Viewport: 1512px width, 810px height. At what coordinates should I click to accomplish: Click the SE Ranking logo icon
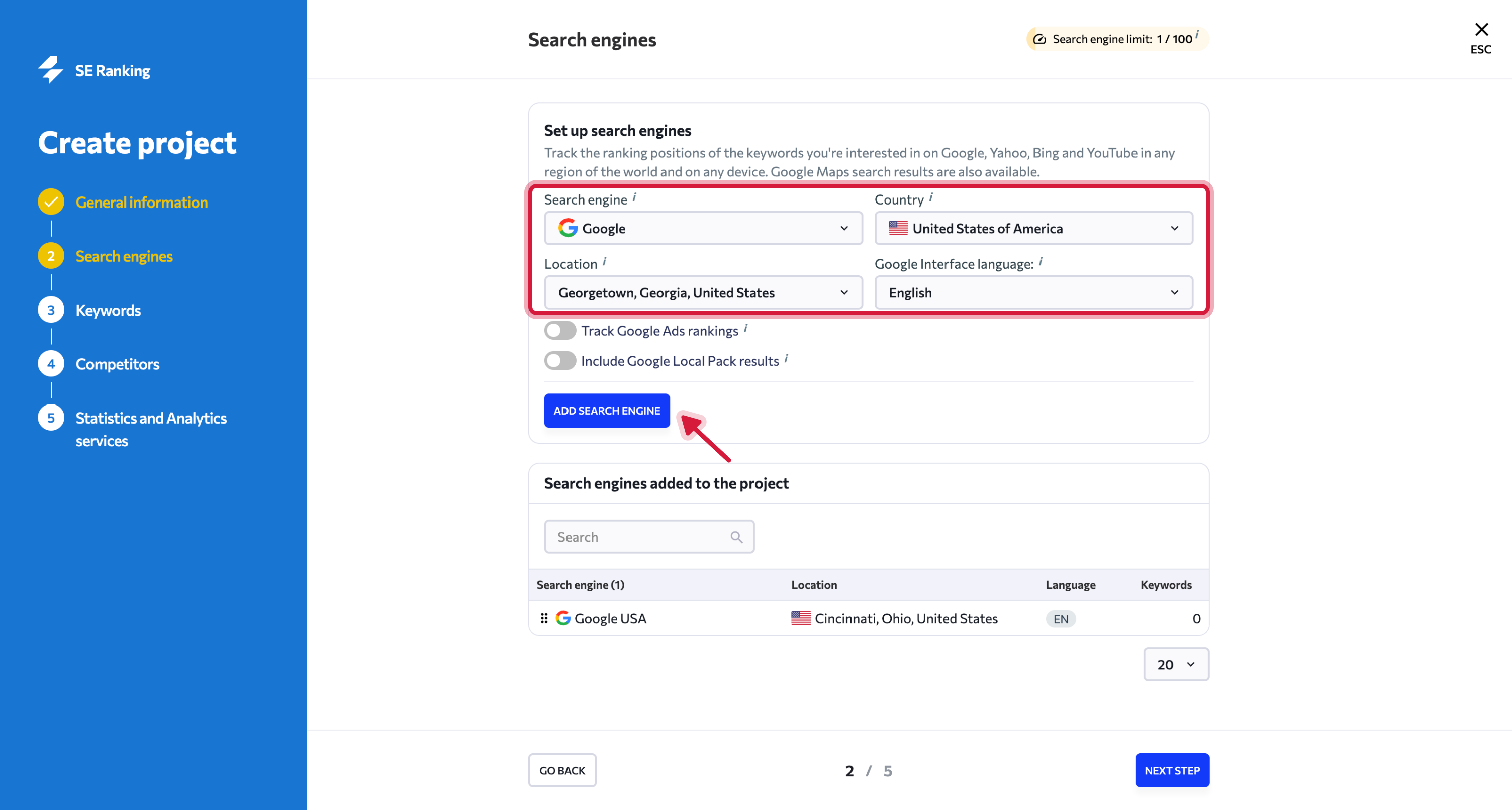[x=51, y=70]
